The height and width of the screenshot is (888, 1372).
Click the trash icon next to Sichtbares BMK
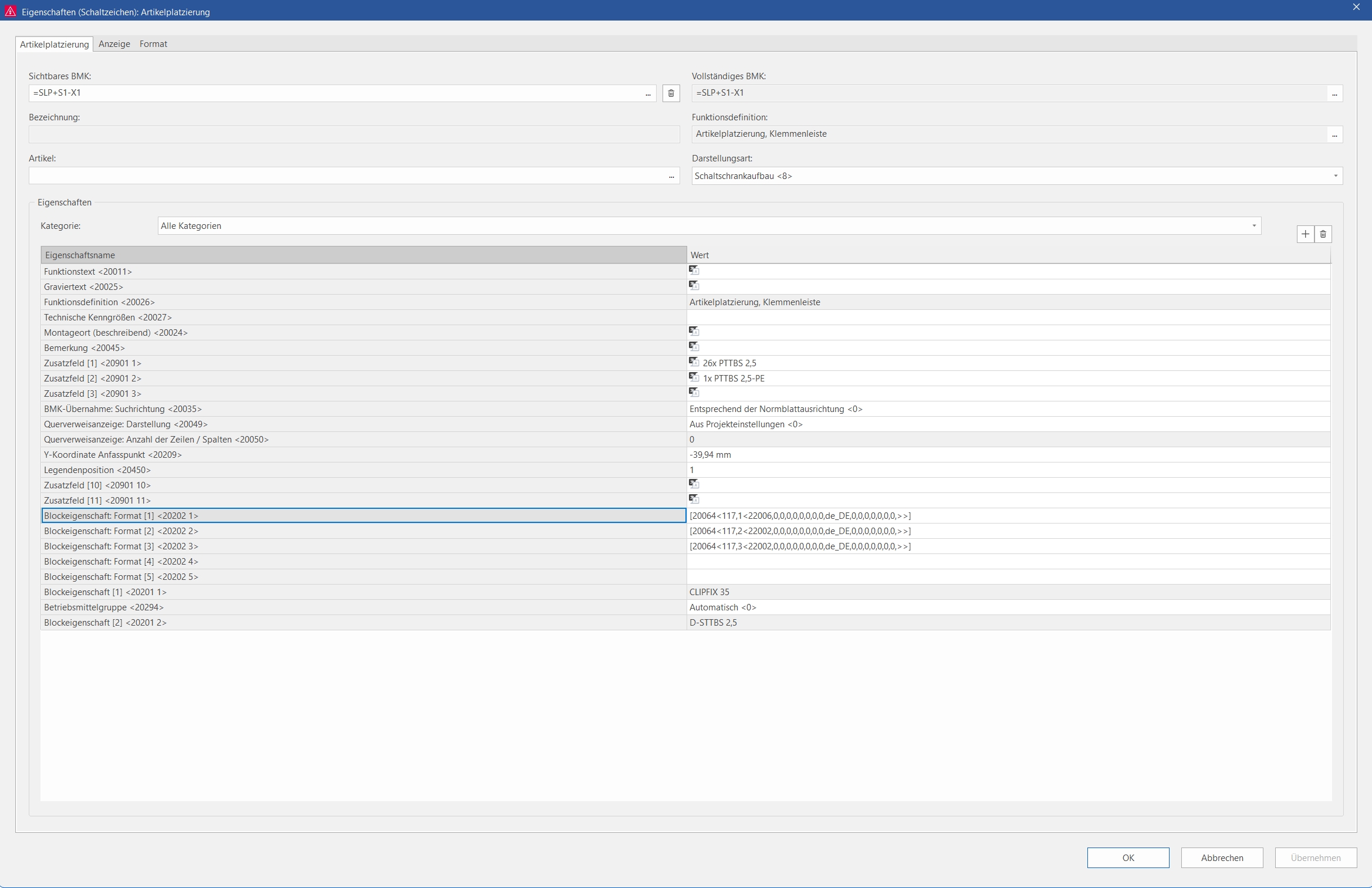(x=671, y=93)
